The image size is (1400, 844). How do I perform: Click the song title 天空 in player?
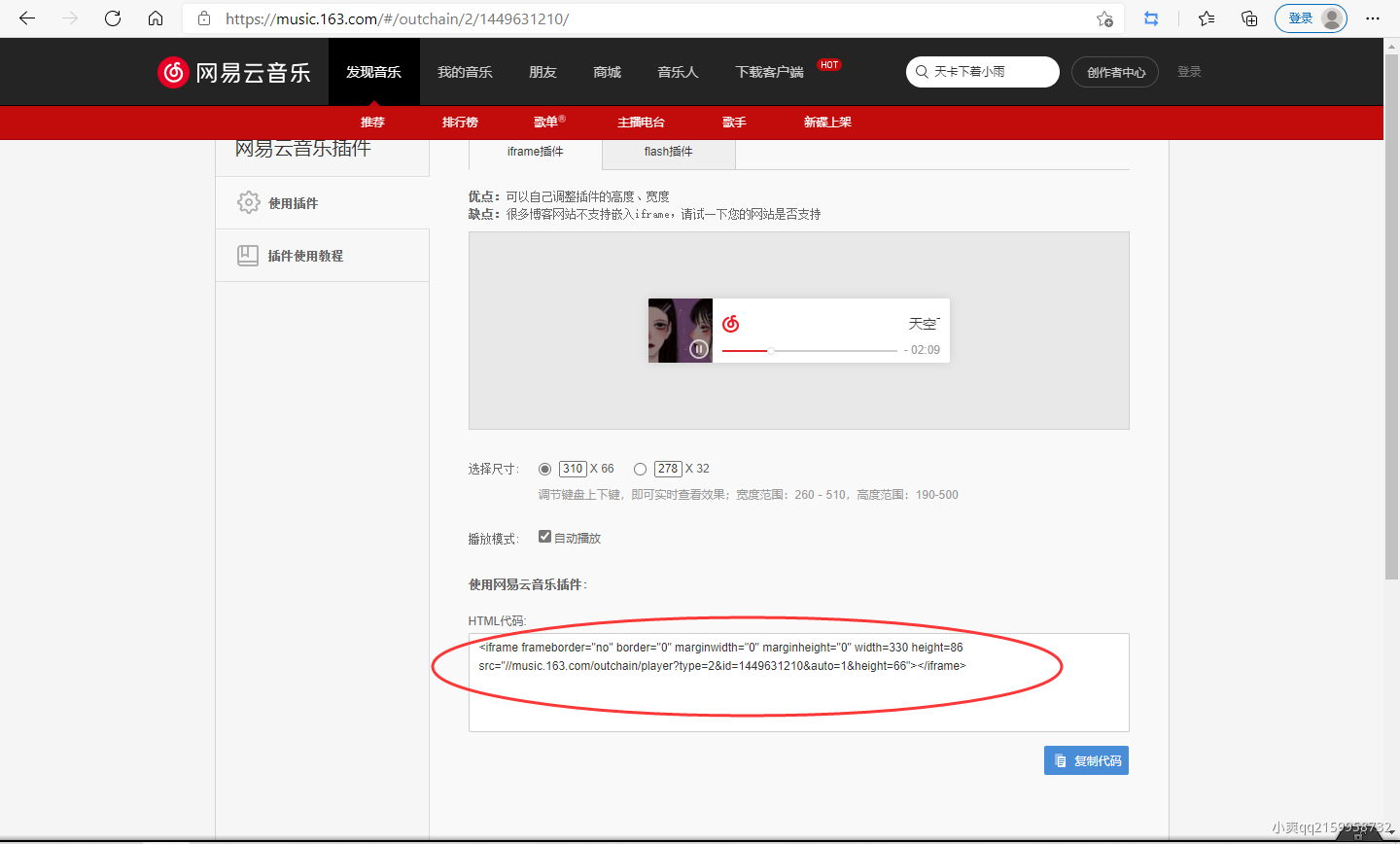point(923,324)
